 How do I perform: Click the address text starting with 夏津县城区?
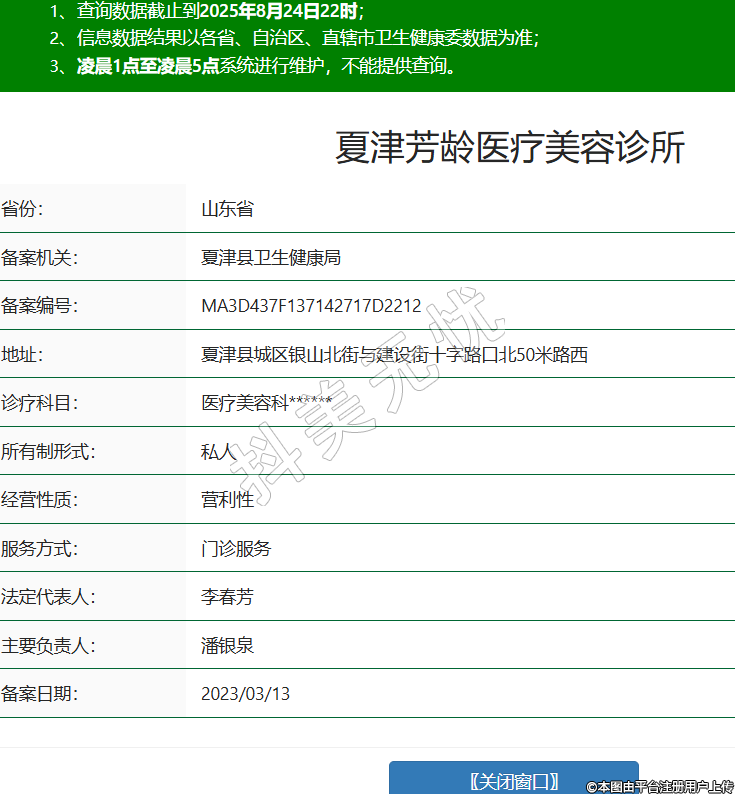pos(394,354)
